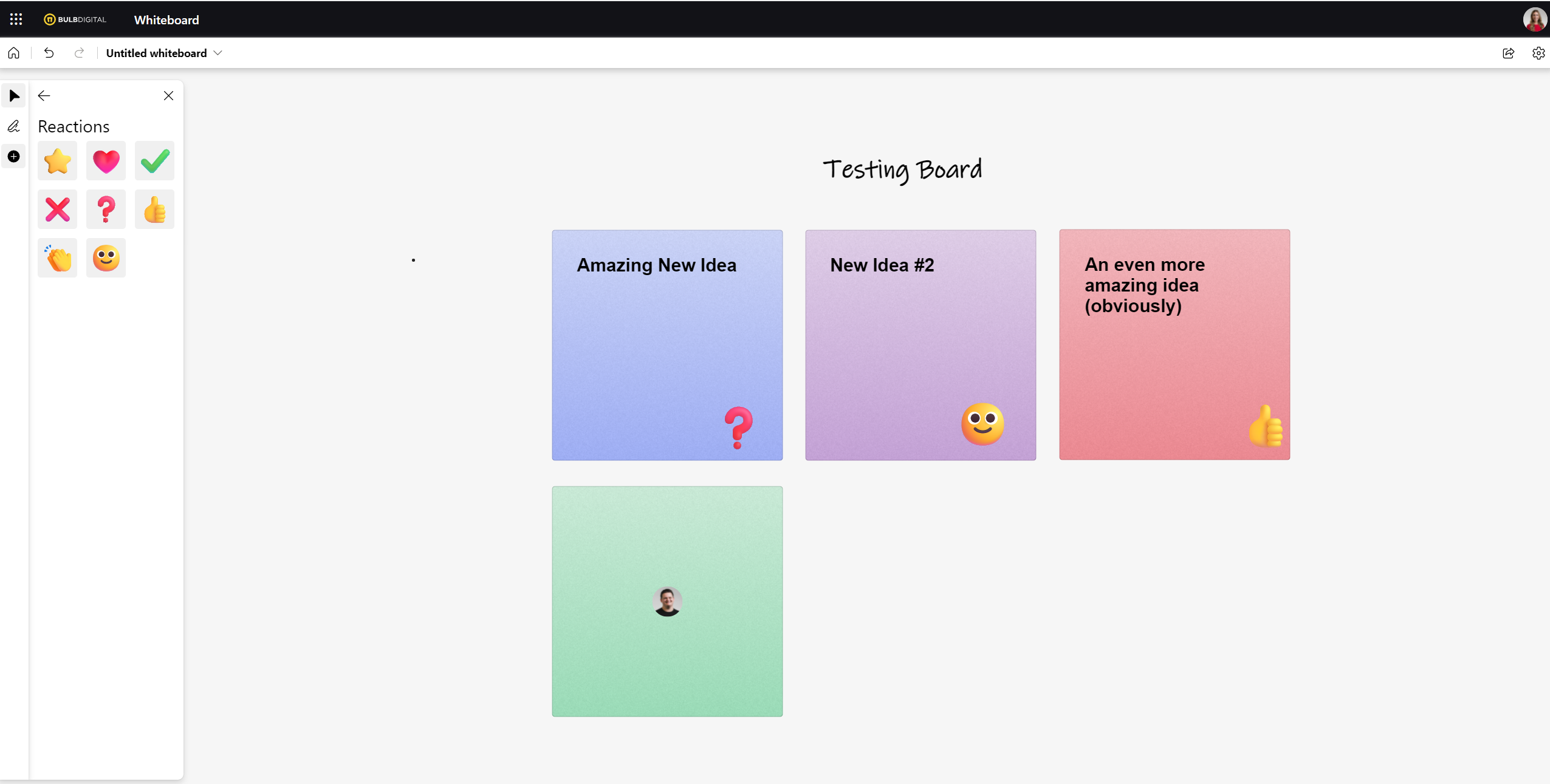Close the Reactions panel
The width and height of the screenshot is (1550, 784).
coord(169,96)
